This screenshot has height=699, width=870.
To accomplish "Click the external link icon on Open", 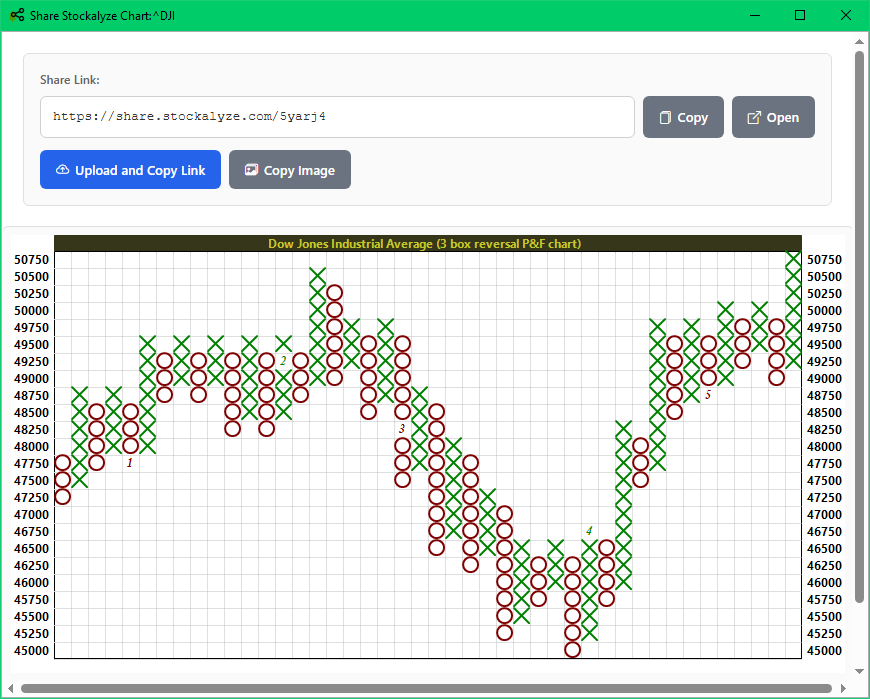I will [x=753, y=118].
